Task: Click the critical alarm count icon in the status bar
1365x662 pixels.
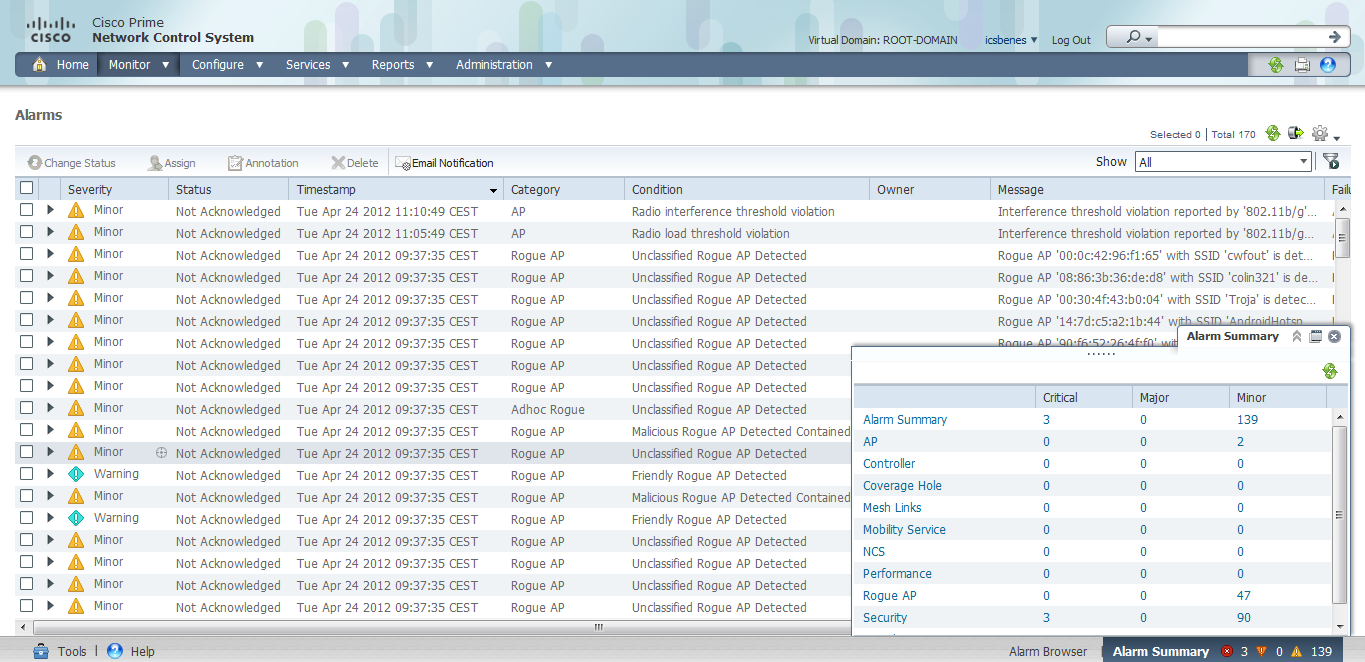Action: click(1227, 651)
